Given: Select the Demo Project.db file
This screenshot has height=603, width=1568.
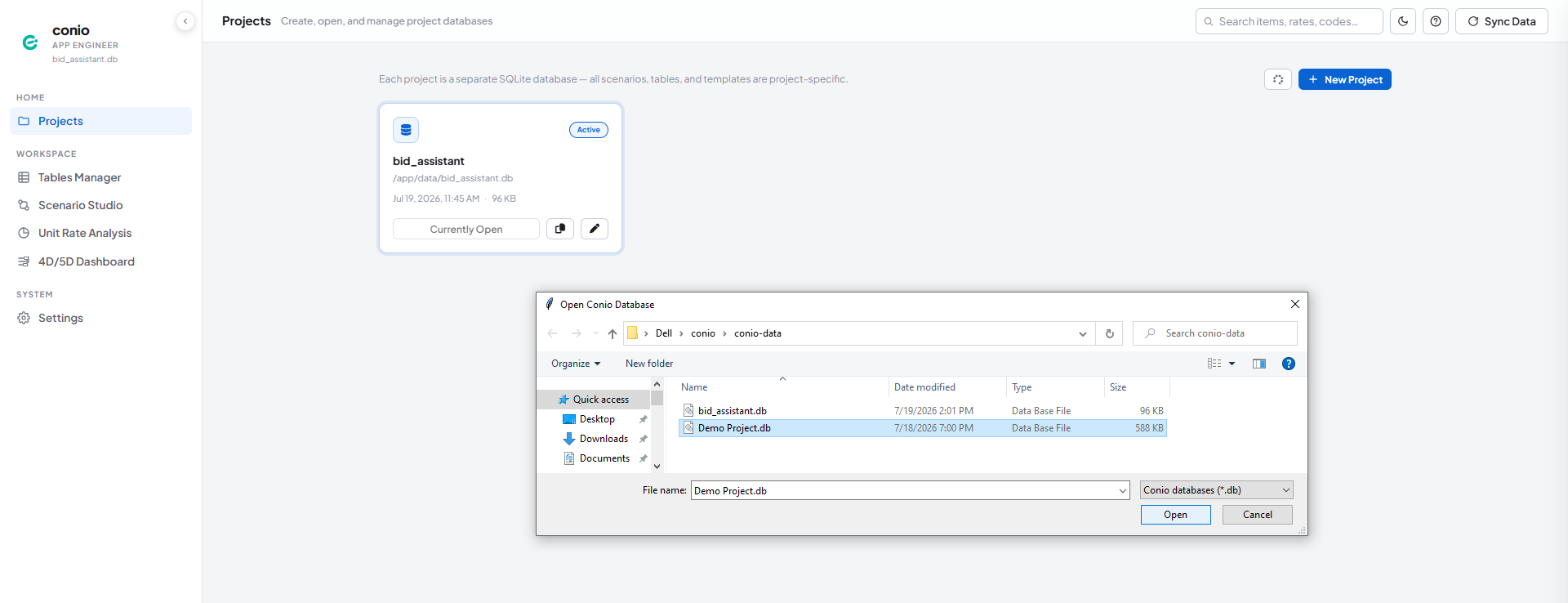Looking at the screenshot, I should [x=923, y=428].
